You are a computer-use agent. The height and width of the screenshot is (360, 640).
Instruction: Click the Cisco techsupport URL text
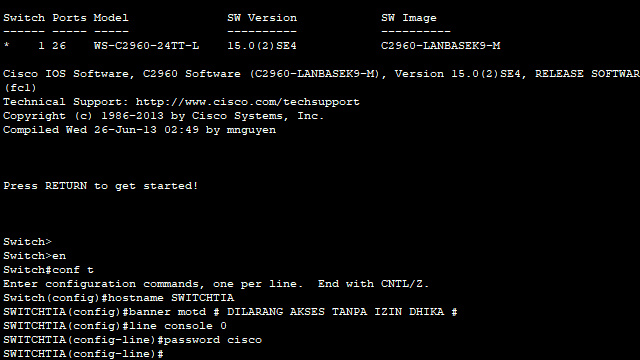[247, 102]
